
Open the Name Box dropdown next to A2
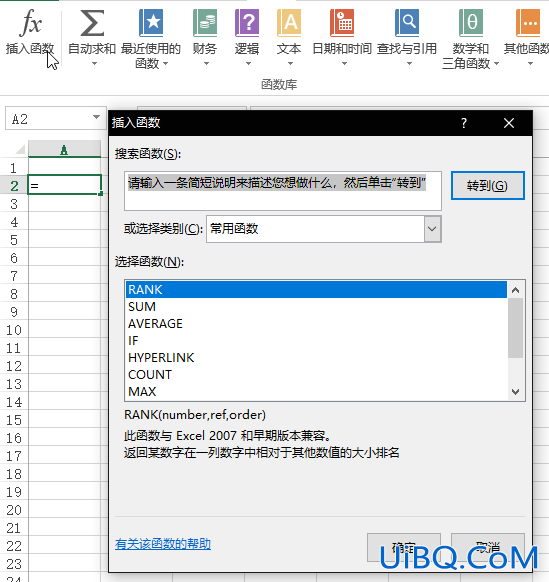click(97, 117)
